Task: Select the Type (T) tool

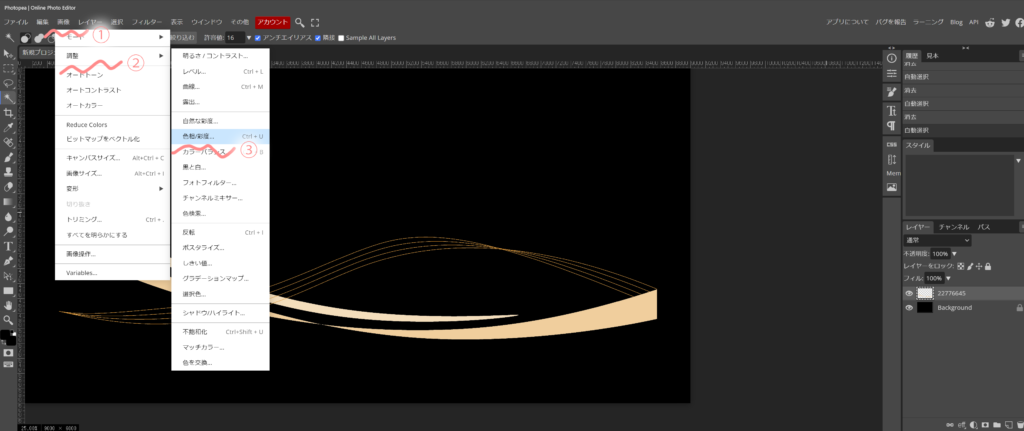Action: pos(9,245)
